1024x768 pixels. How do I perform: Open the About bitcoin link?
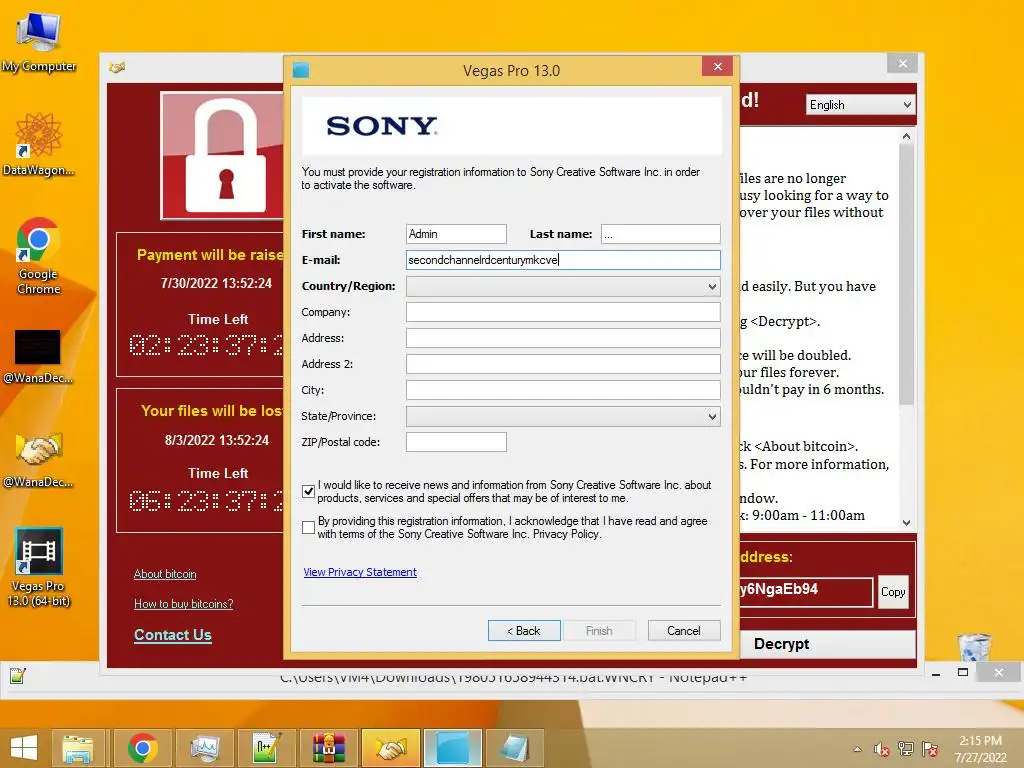165,574
